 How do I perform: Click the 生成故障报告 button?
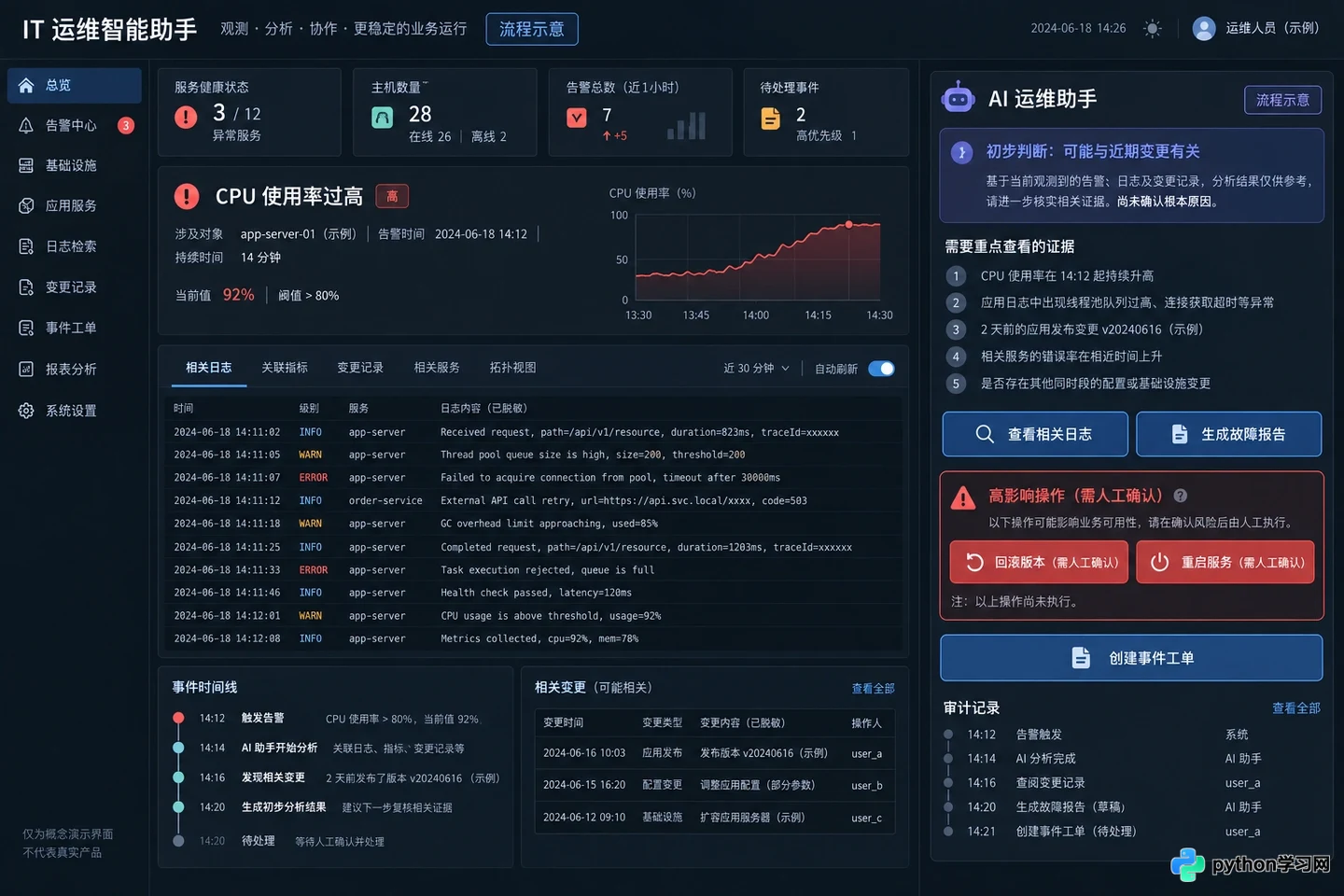(1229, 434)
